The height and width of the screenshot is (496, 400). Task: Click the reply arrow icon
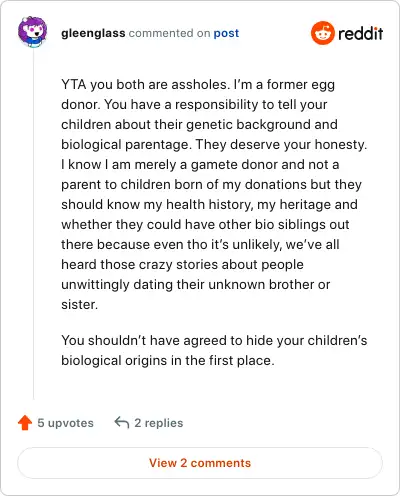[x=122, y=423]
